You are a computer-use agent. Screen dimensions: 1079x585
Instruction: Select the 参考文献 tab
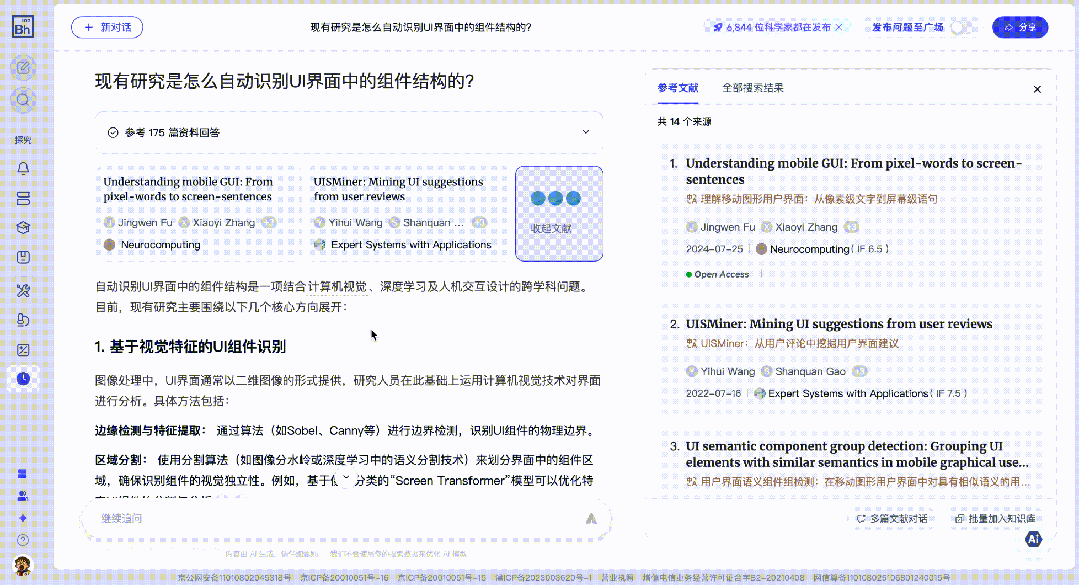678,88
